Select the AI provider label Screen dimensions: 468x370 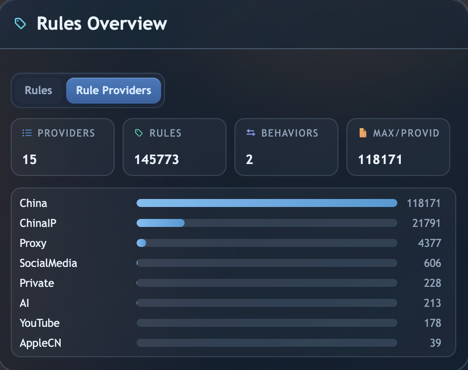pos(24,303)
